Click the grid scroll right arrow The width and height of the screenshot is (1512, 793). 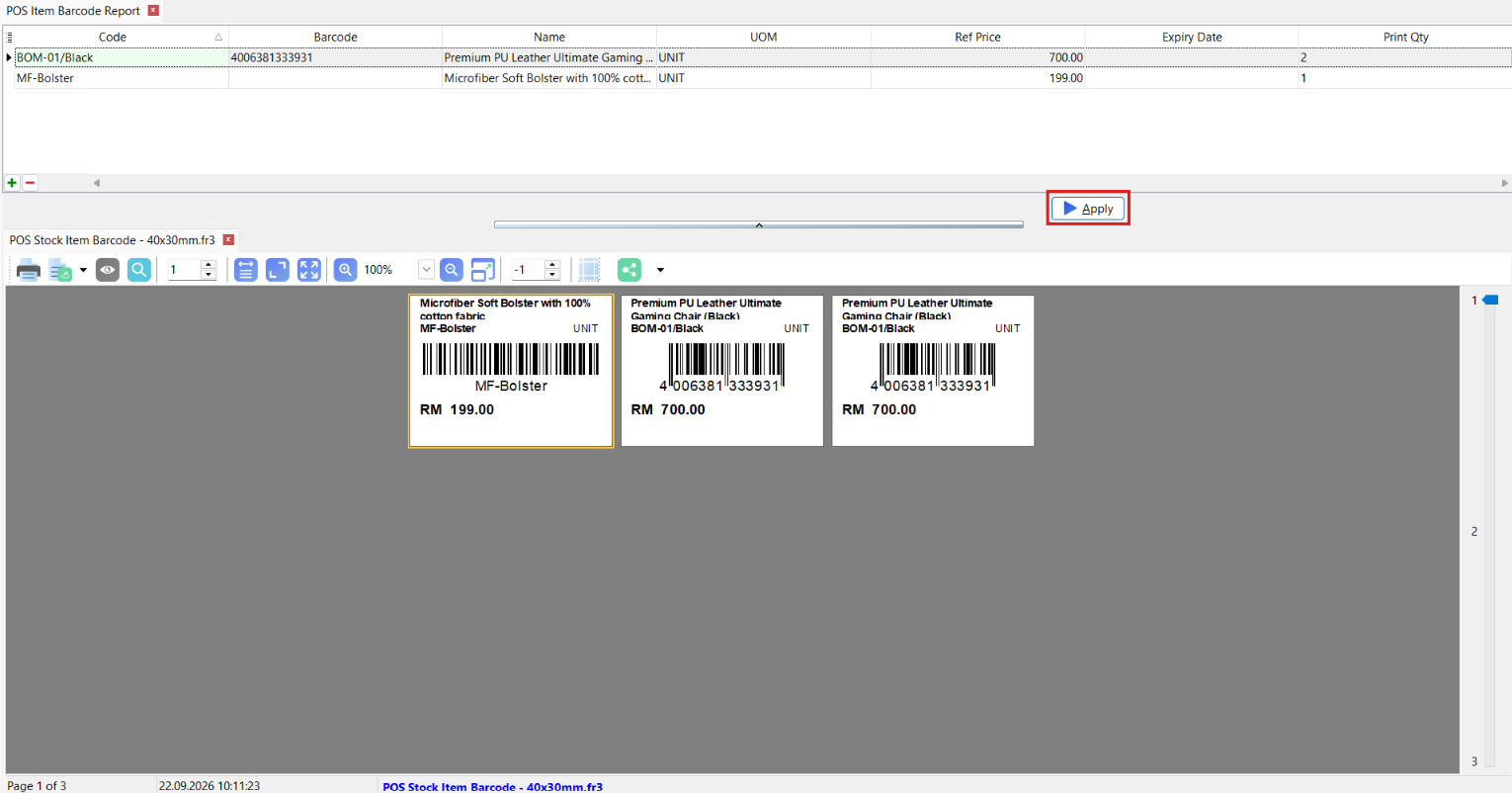(x=1504, y=183)
